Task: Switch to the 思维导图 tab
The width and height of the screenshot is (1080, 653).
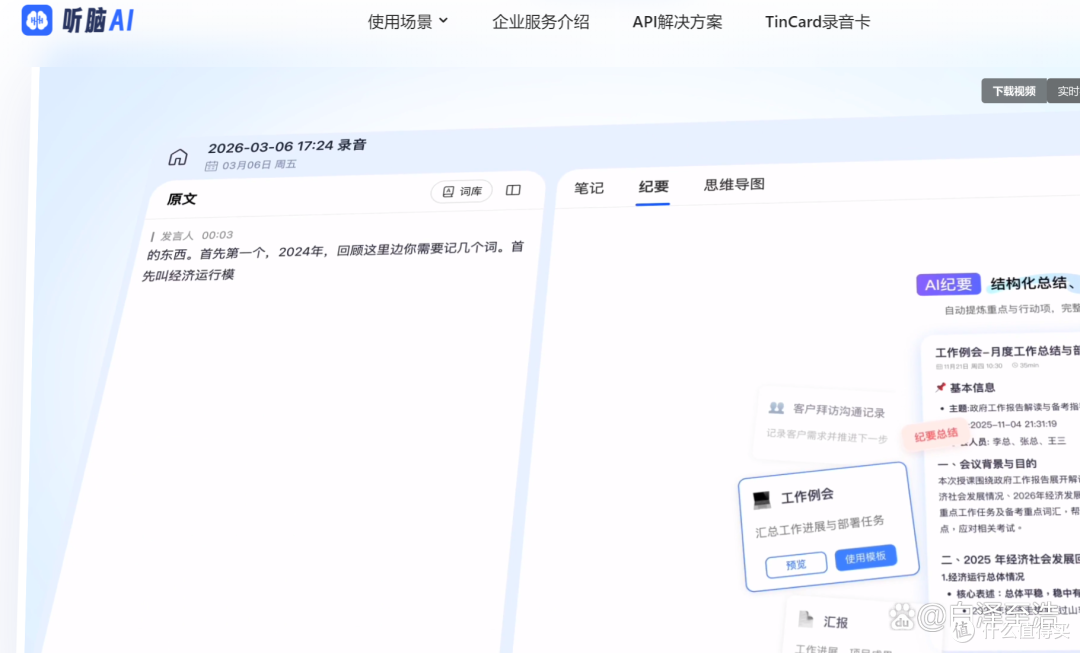Action: pos(734,185)
